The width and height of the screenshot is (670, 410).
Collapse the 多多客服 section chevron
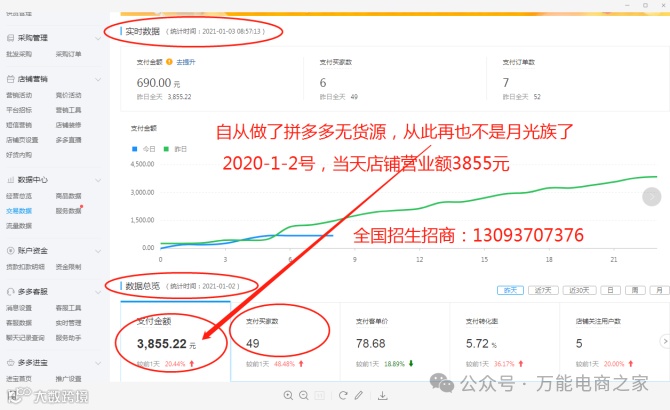click(x=98, y=292)
